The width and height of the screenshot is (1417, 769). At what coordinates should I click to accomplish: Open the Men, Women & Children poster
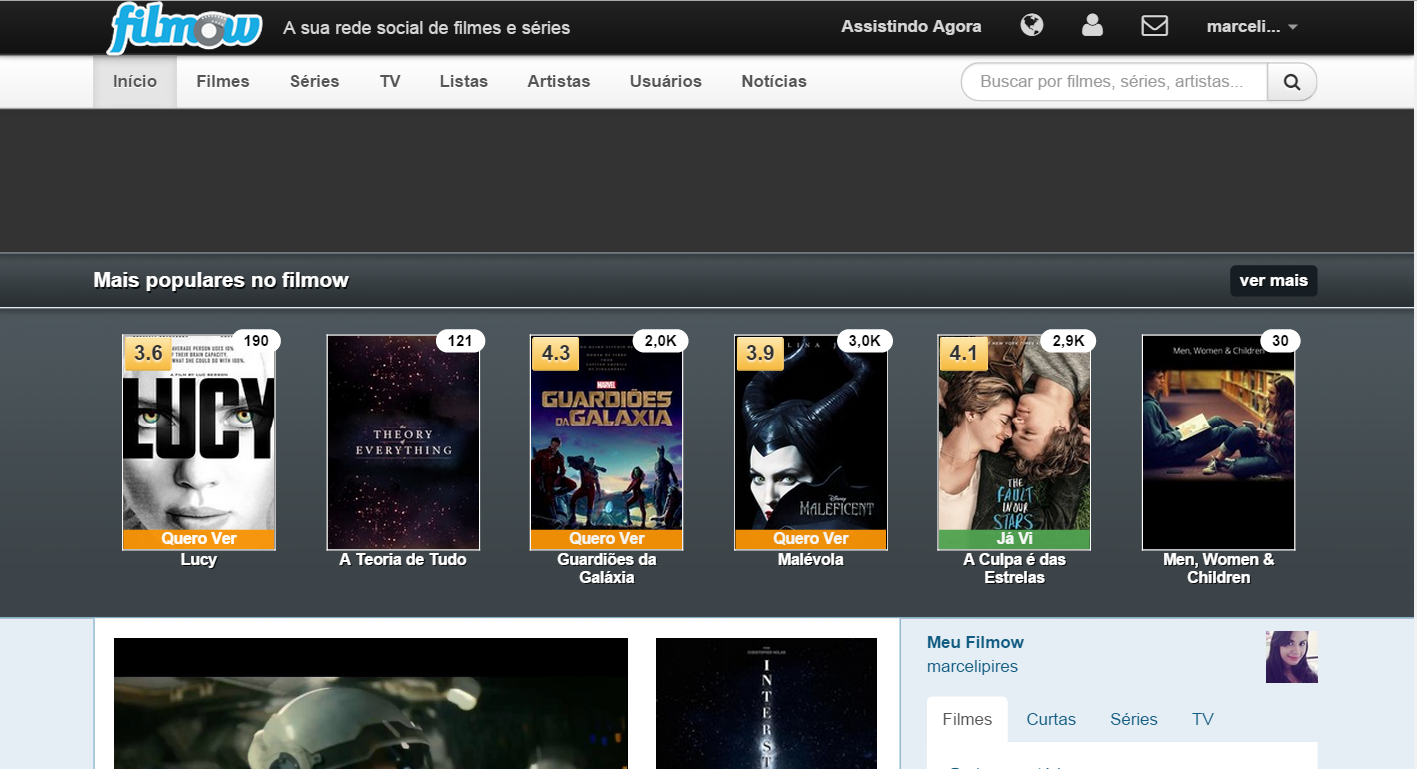tap(1219, 442)
